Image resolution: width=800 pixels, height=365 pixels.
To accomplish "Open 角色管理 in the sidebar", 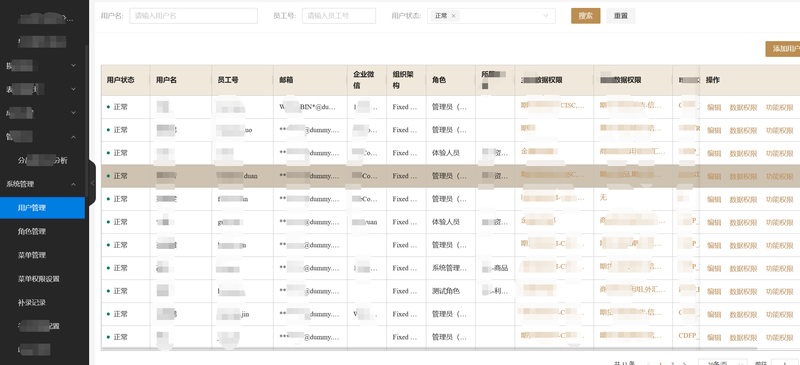I will click(x=32, y=231).
